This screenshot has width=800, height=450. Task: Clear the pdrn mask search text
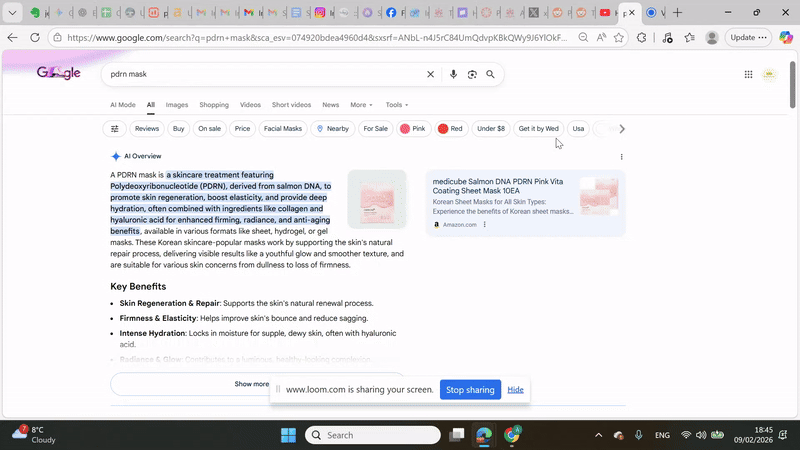431,74
